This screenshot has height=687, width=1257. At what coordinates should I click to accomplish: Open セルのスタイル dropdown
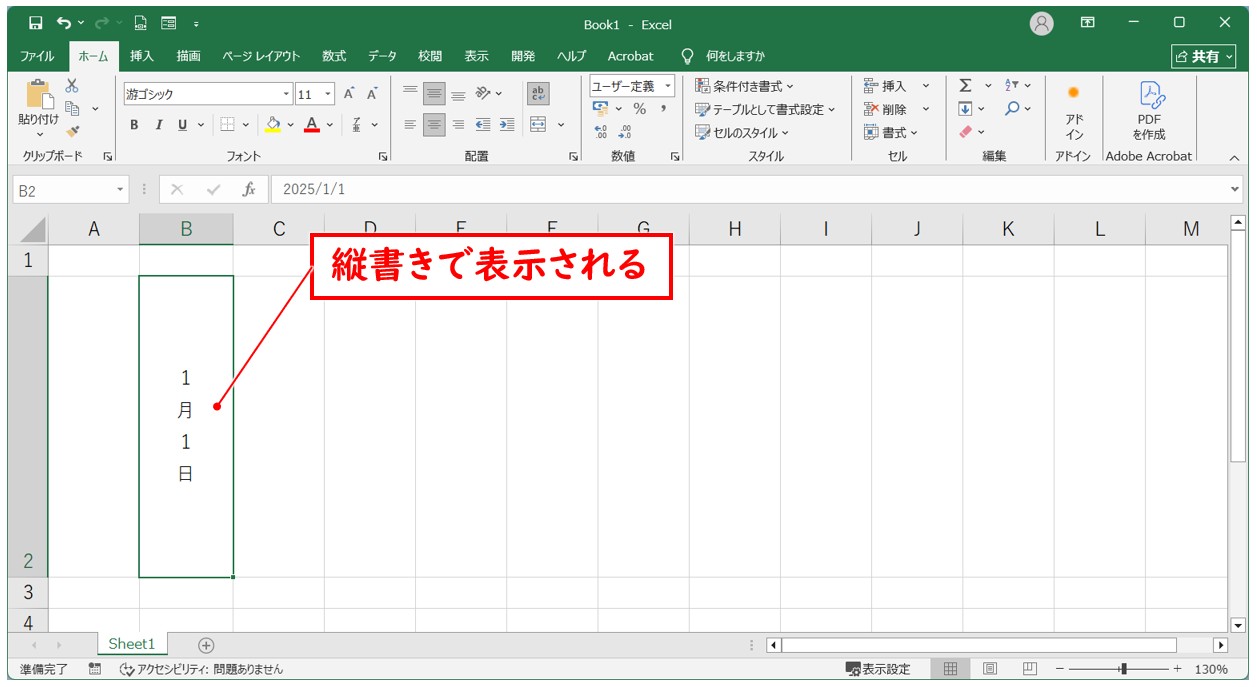click(742, 132)
